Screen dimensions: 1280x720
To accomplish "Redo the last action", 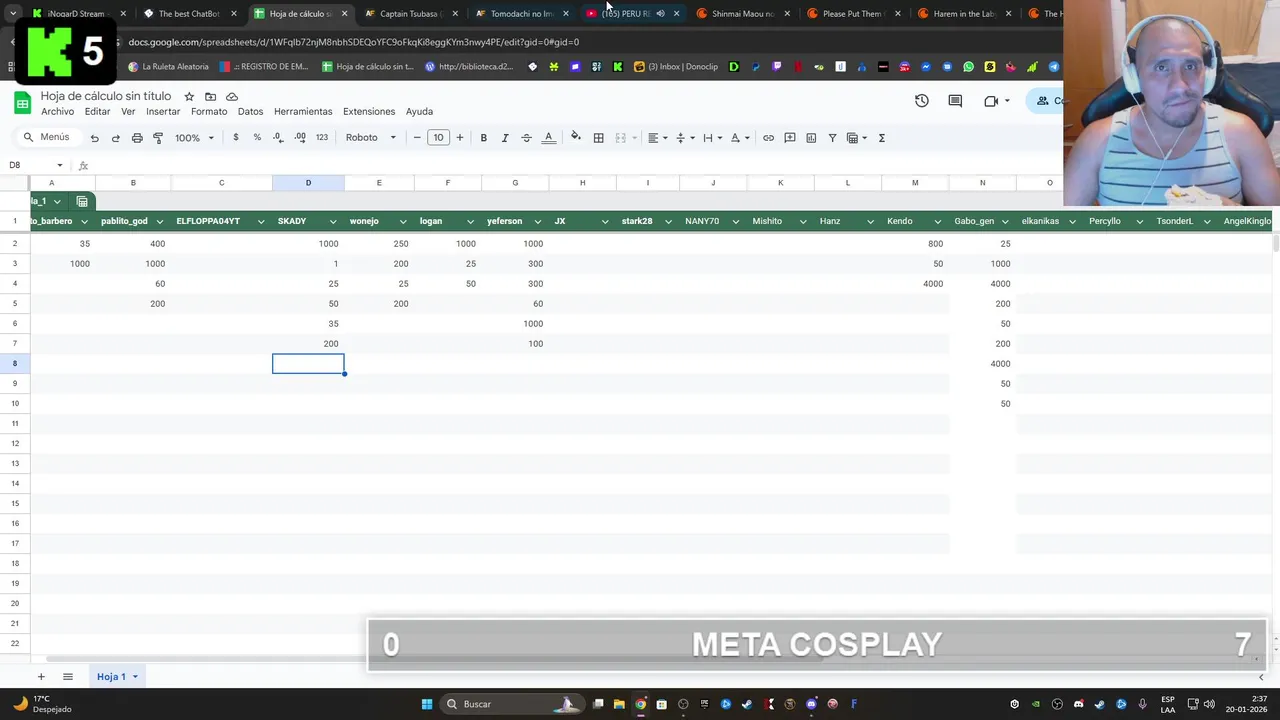I will (115, 138).
